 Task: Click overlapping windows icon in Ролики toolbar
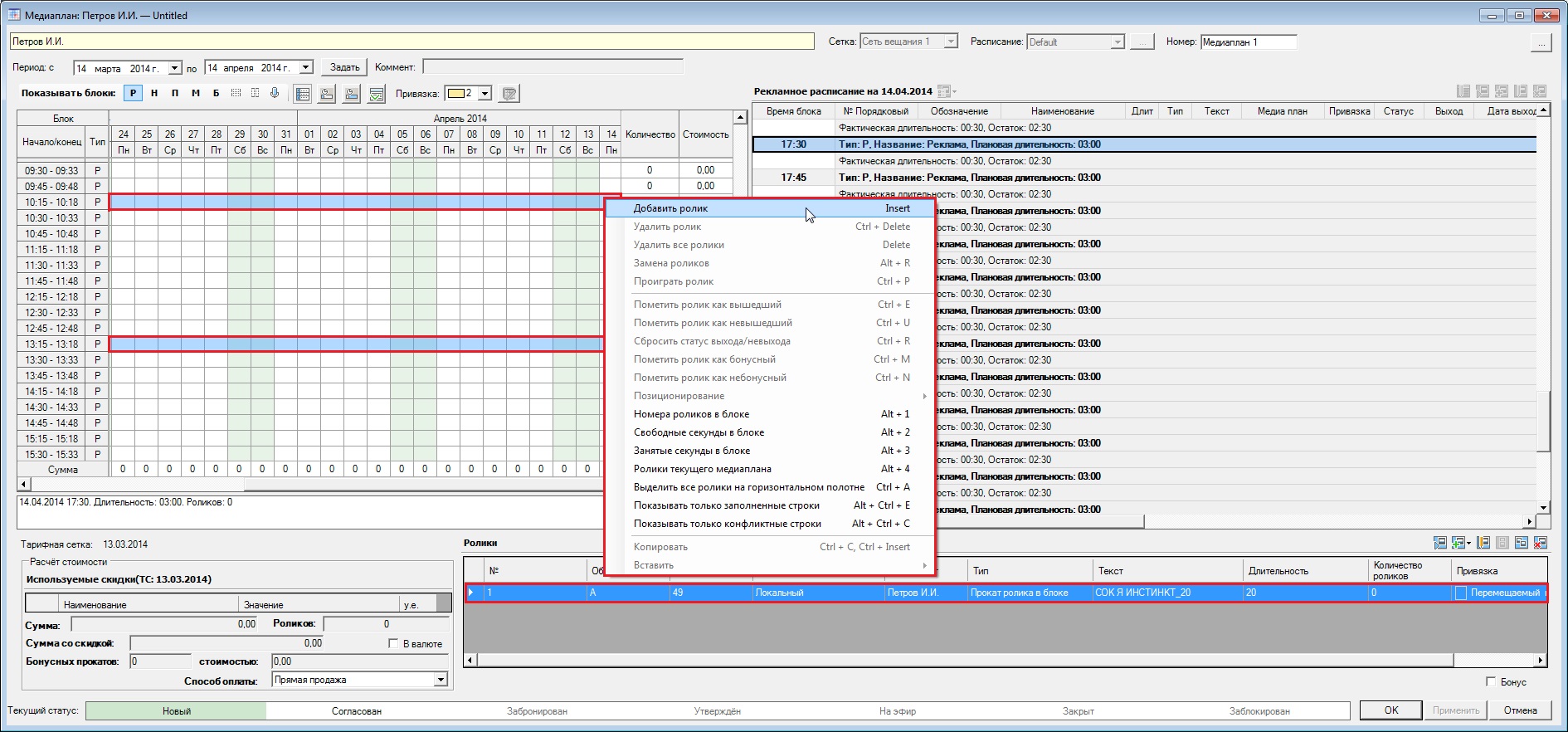[1522, 543]
